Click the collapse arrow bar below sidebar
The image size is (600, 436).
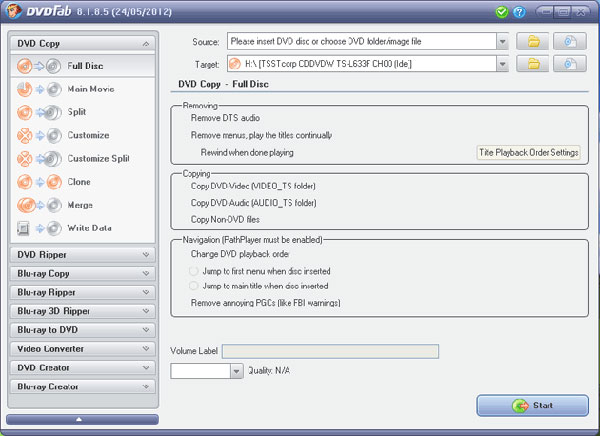point(82,419)
